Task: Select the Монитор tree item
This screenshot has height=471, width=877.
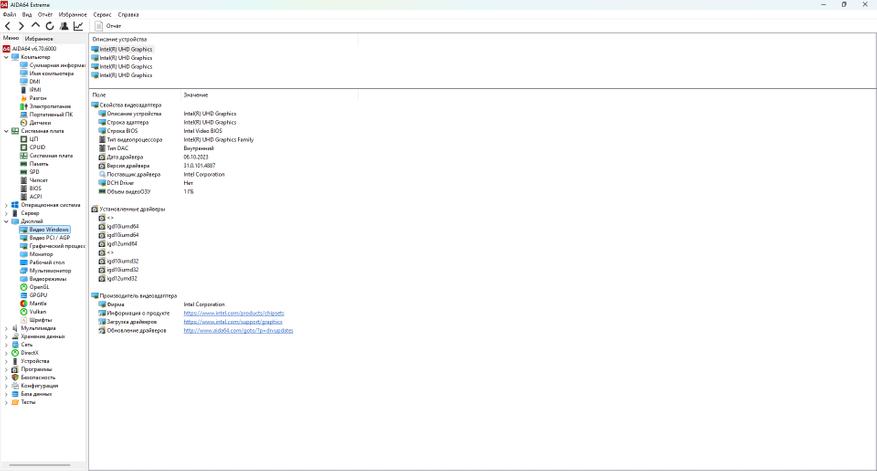Action: 36,254
